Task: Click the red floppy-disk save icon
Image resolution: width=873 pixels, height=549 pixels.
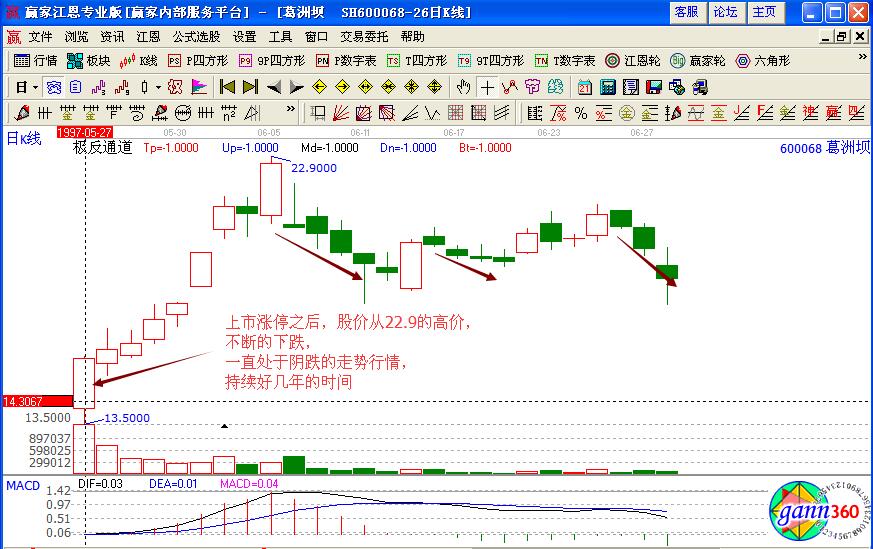Action: (x=652, y=86)
